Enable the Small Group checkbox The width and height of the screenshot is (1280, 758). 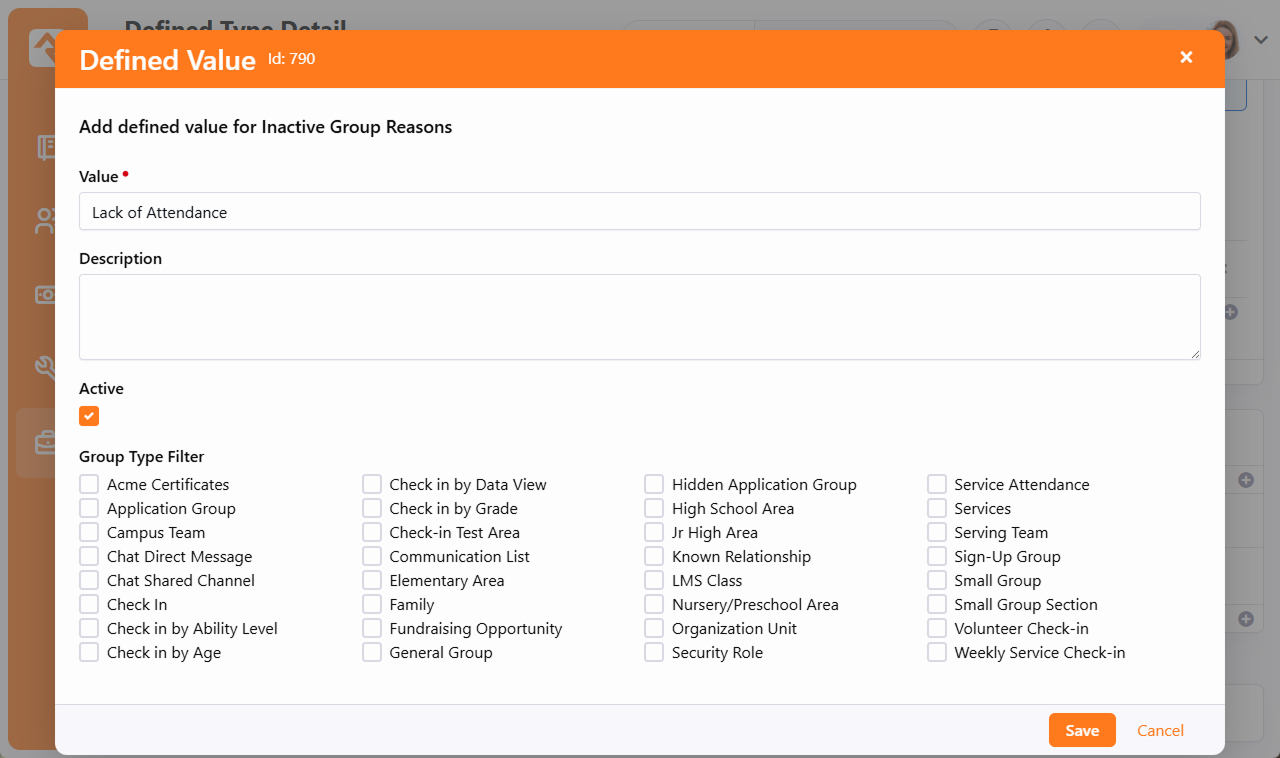pos(937,580)
